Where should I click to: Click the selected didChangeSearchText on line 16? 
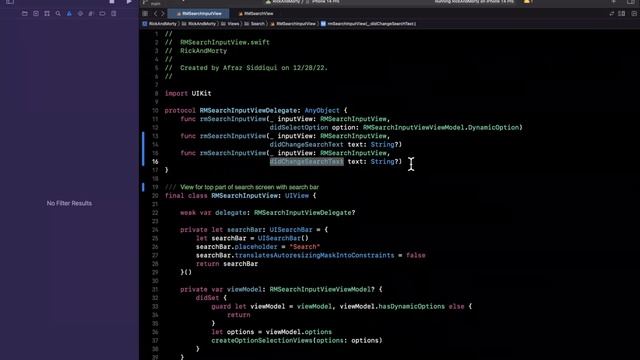[x=307, y=162]
